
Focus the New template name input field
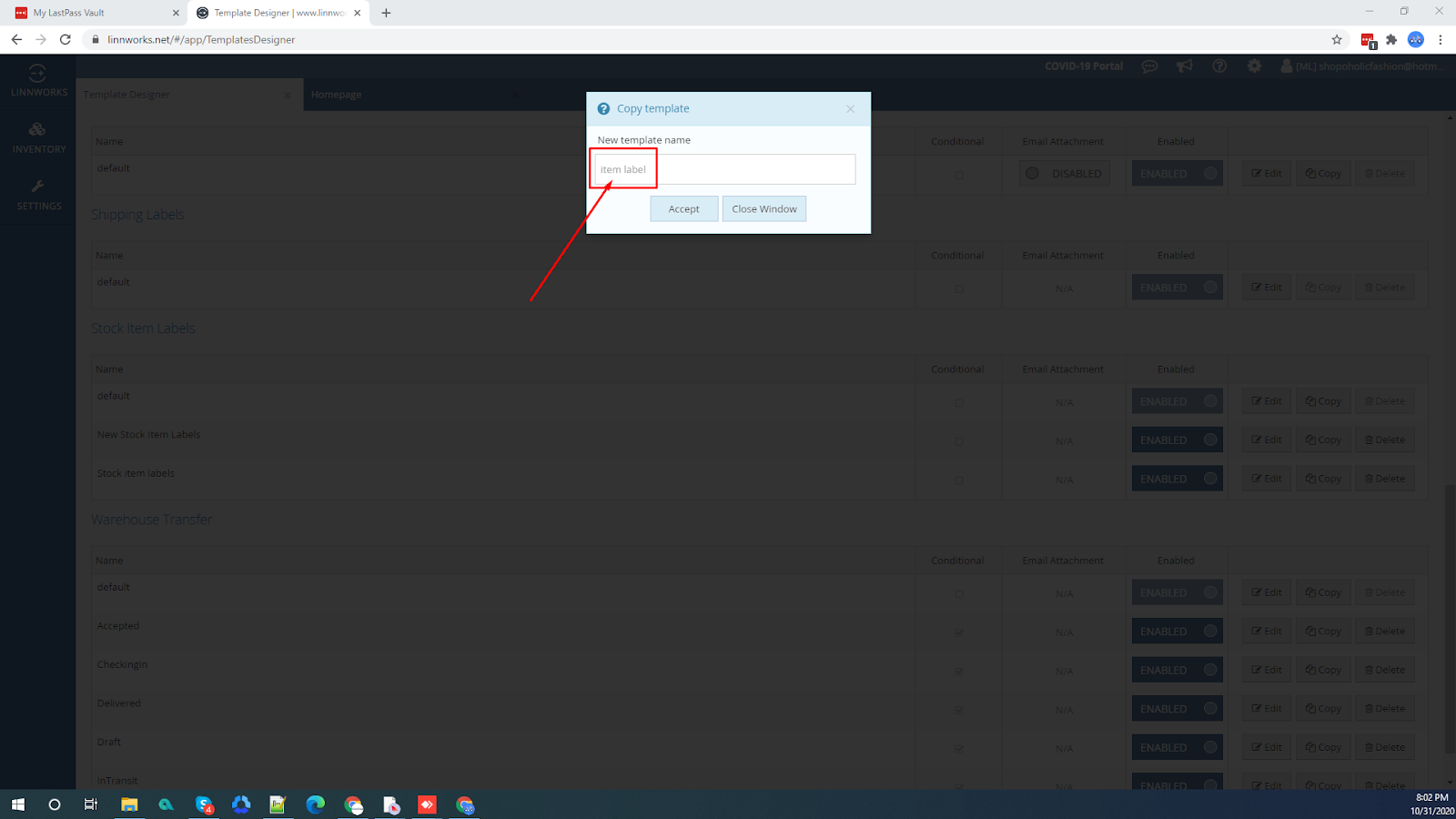(724, 169)
